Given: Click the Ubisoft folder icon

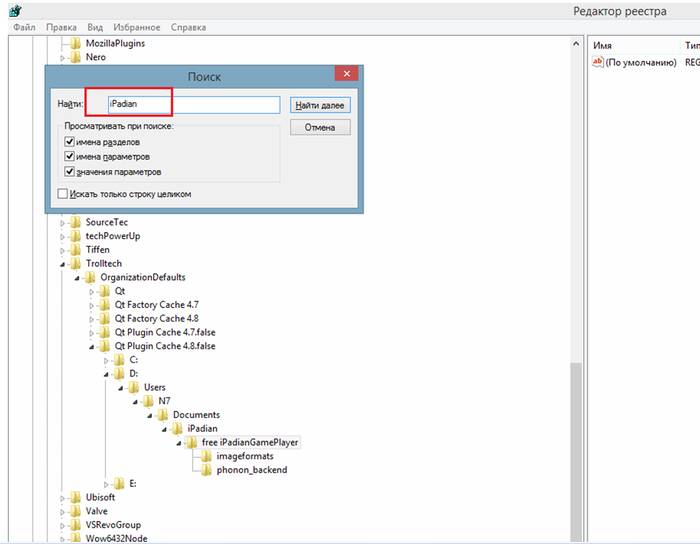Looking at the screenshot, I should pos(76,497).
